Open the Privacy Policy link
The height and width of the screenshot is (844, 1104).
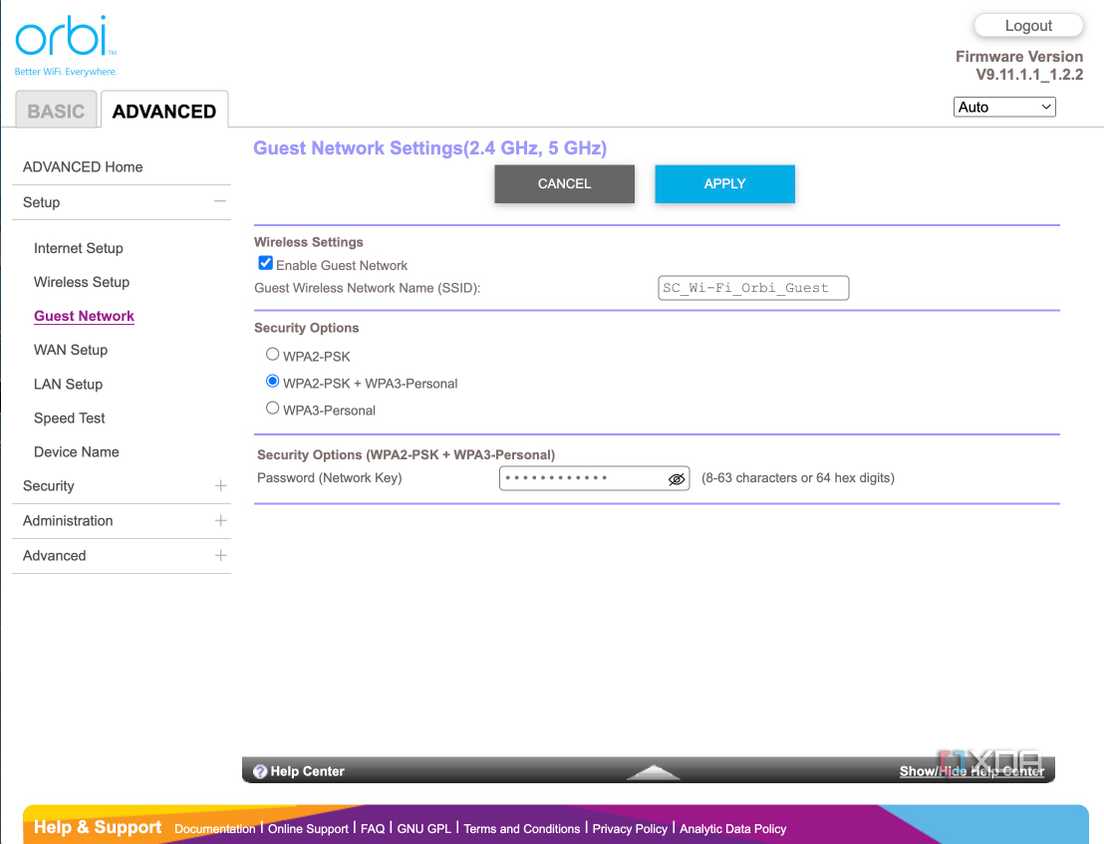629,829
